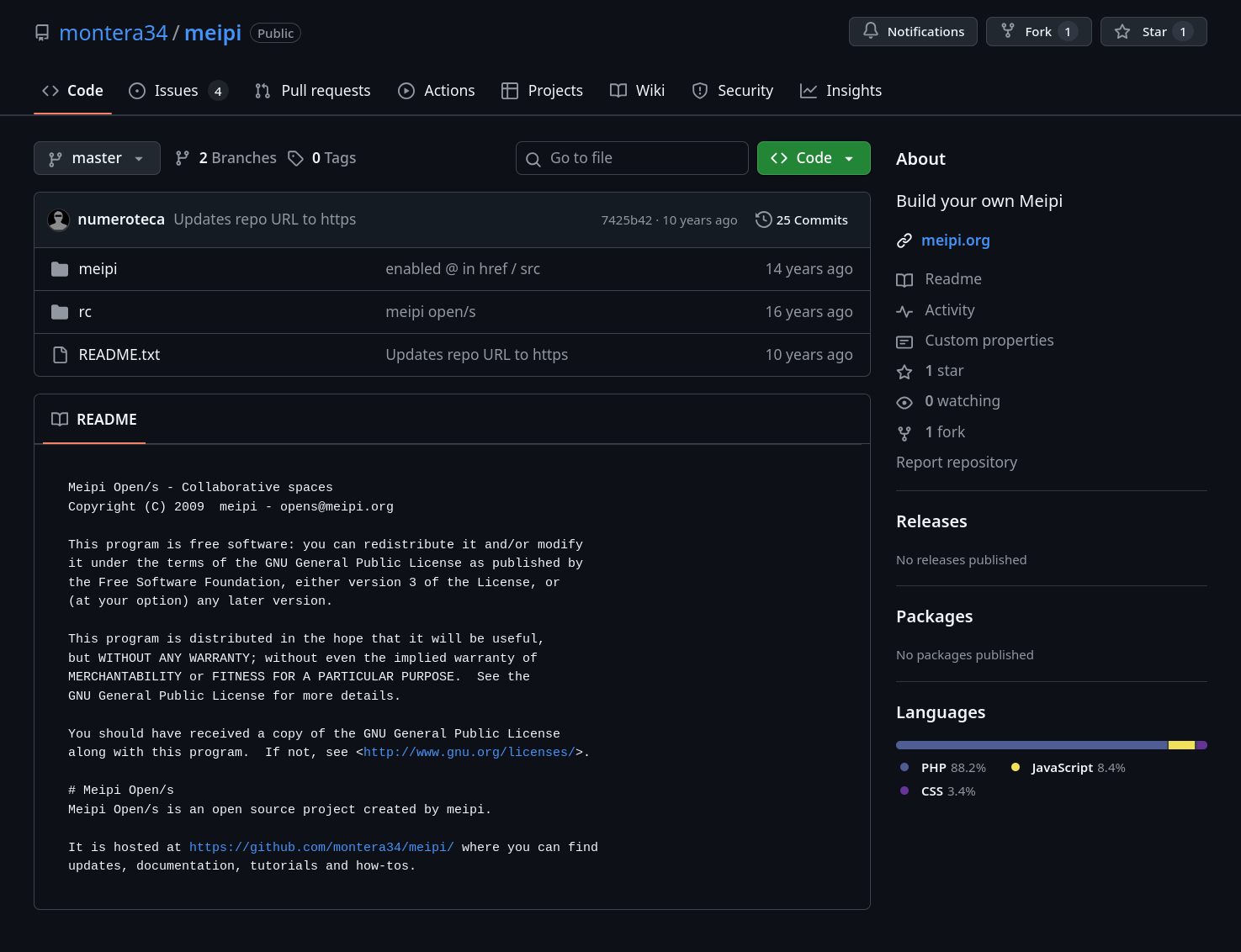The height and width of the screenshot is (952, 1241).
Task: Click the Notifications bell icon
Action: pos(871,31)
